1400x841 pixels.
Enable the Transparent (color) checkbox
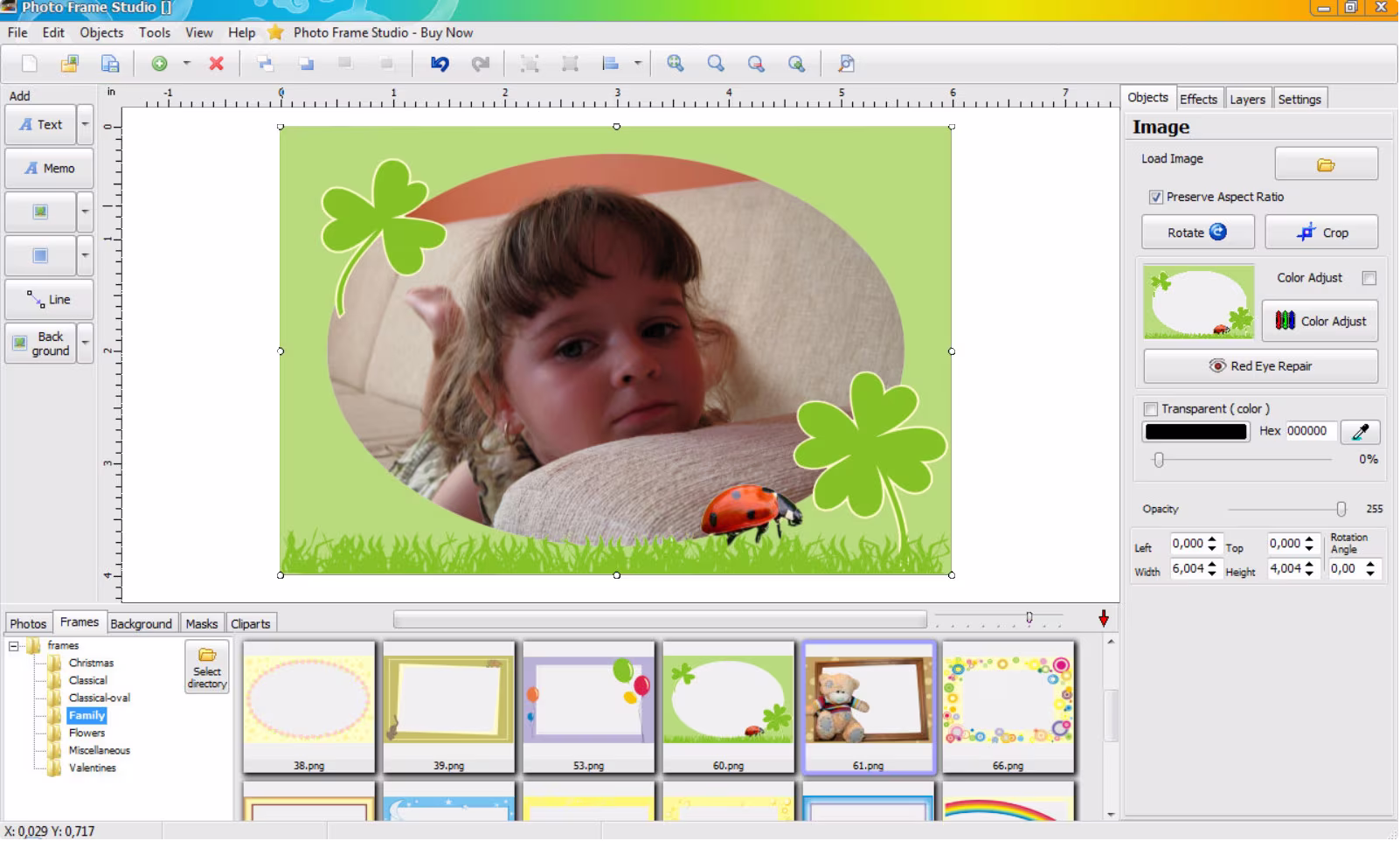pyautogui.click(x=1151, y=409)
